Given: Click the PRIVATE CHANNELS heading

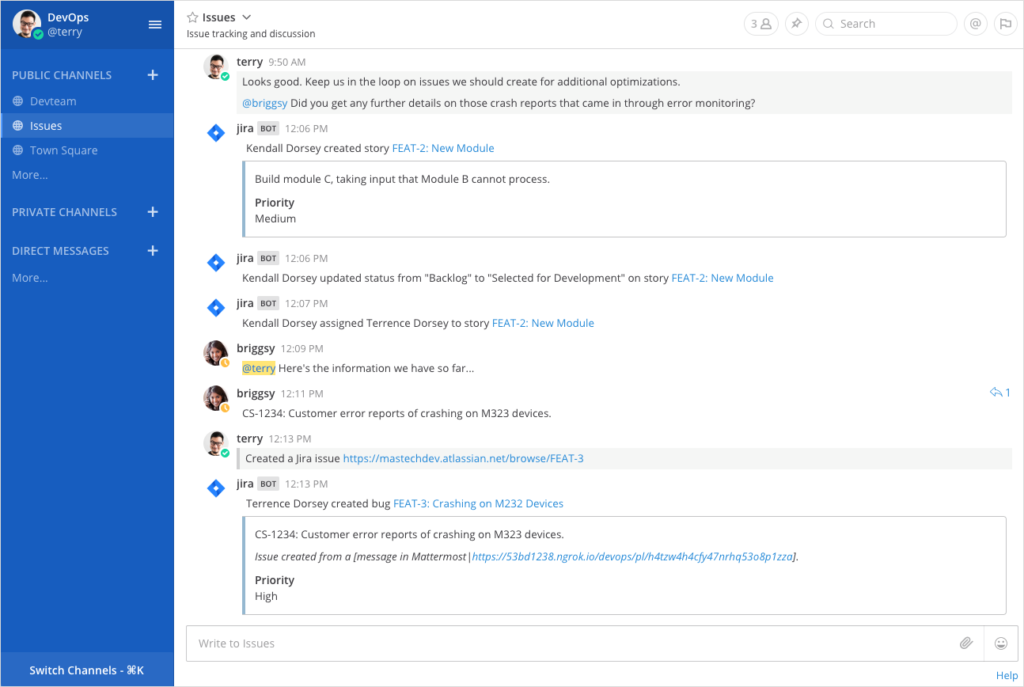Looking at the screenshot, I should click(x=64, y=212).
